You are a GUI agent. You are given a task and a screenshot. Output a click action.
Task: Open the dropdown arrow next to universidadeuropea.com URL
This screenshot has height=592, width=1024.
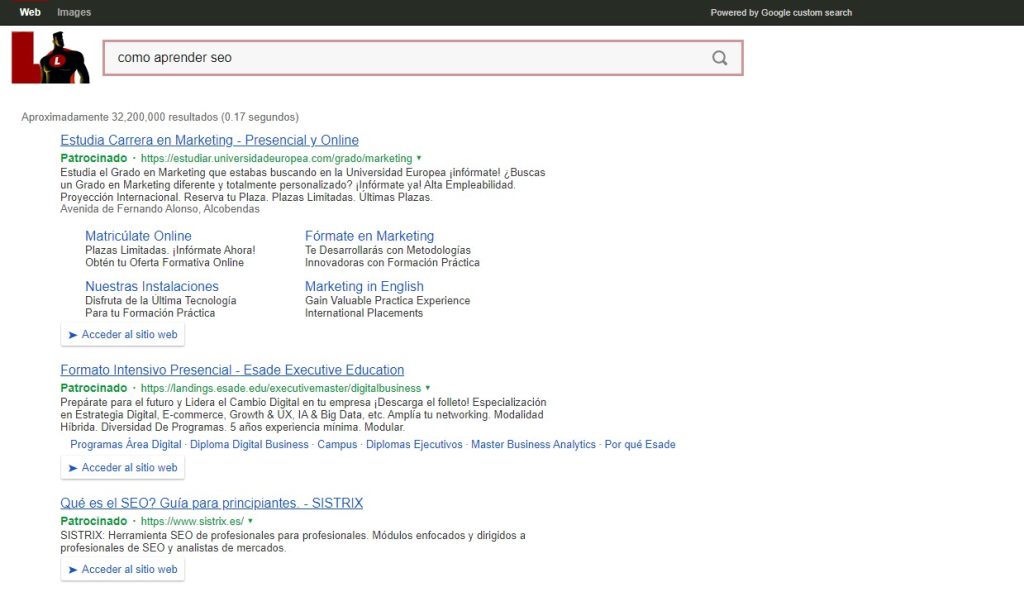[x=419, y=158]
